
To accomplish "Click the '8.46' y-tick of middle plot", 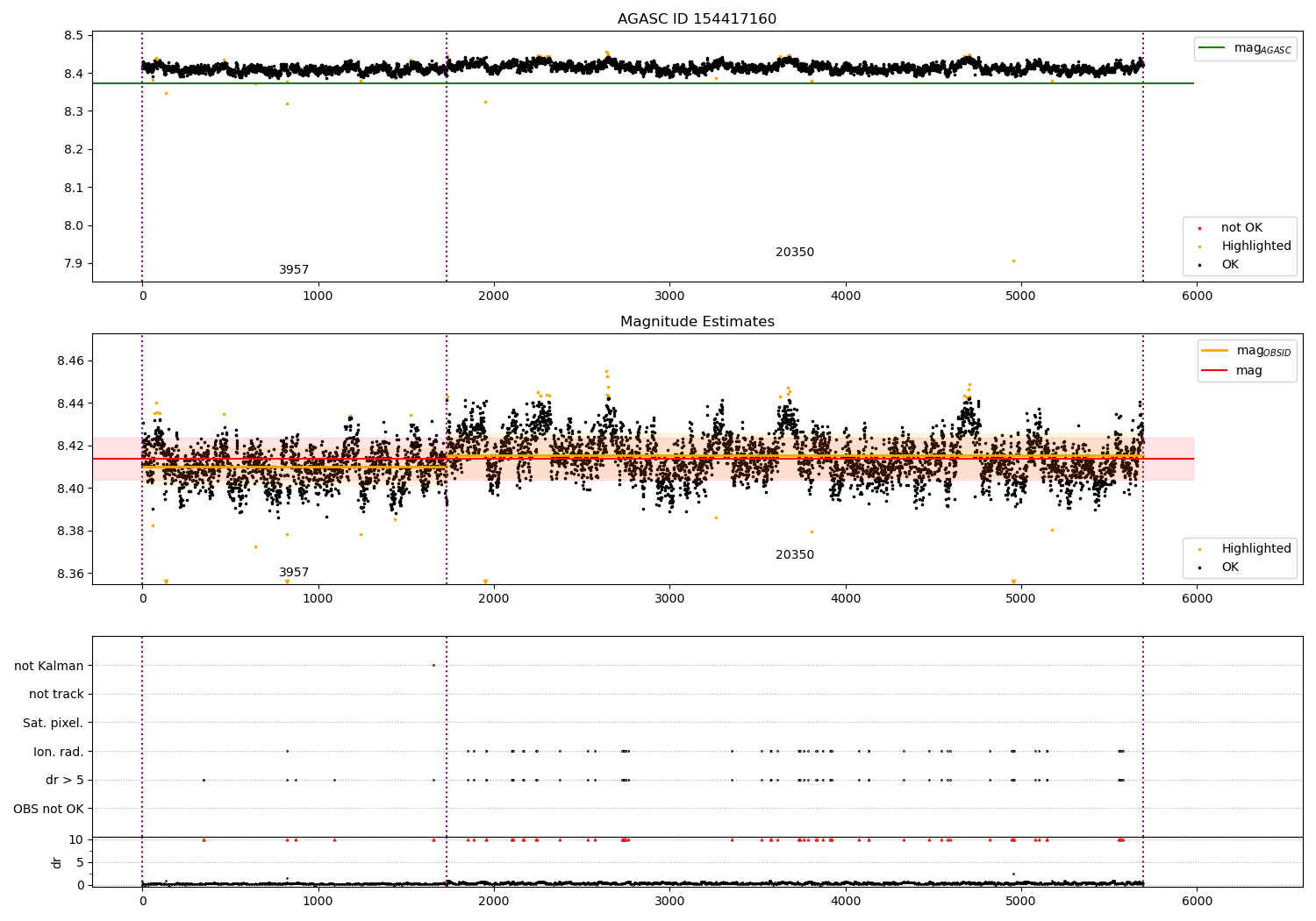I will coord(70,361).
